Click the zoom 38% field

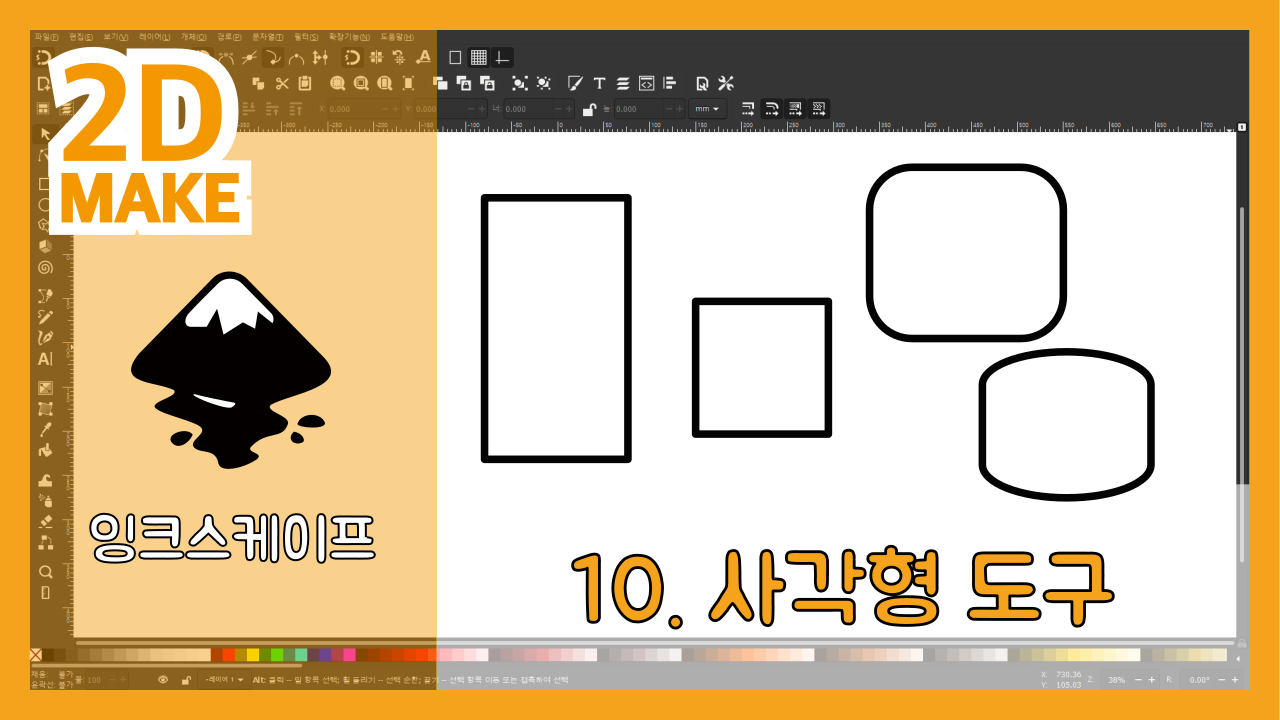coord(1115,679)
